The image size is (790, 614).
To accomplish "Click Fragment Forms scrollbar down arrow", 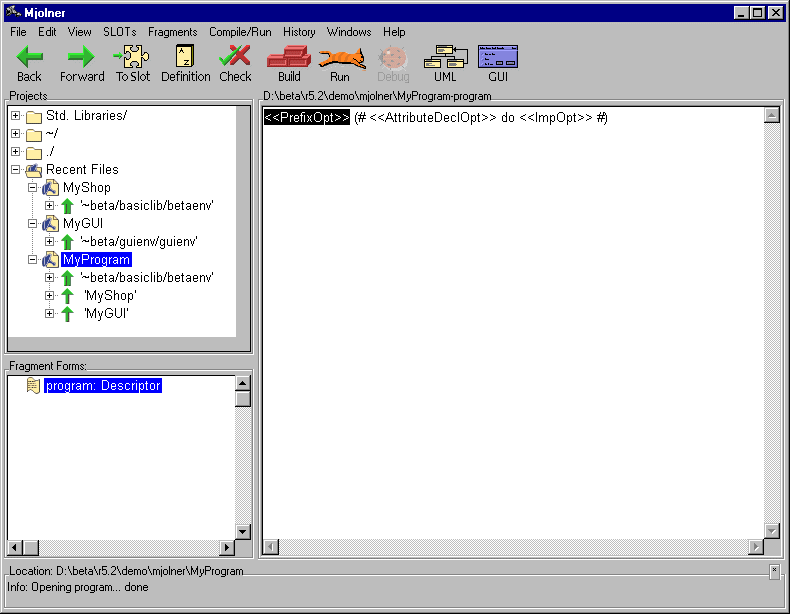I will coord(242,532).
